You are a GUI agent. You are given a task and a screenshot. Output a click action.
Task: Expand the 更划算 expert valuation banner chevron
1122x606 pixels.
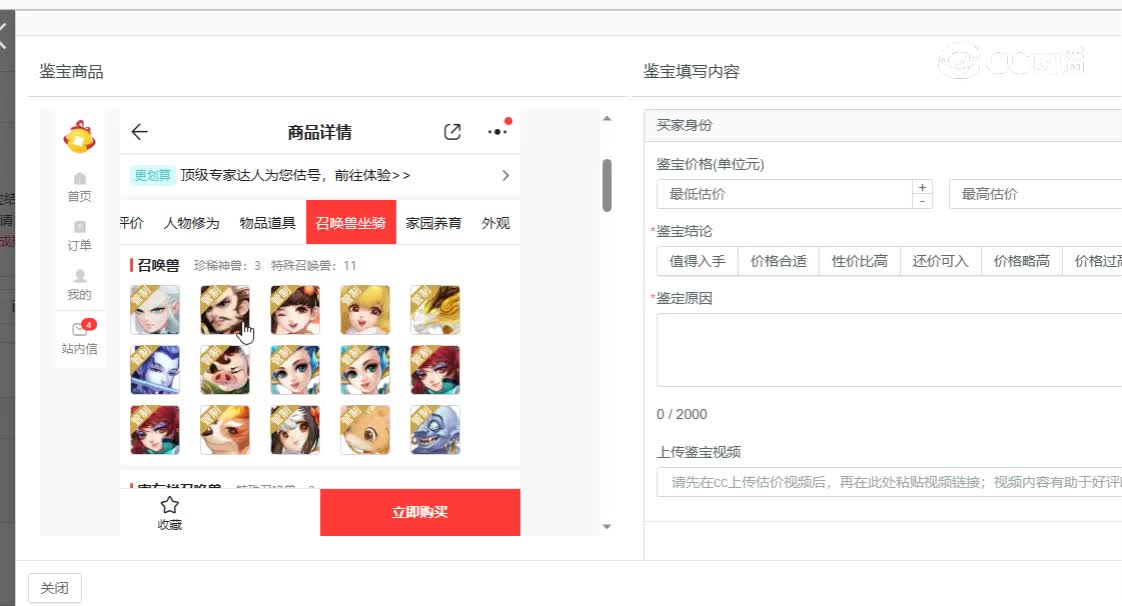pos(506,175)
